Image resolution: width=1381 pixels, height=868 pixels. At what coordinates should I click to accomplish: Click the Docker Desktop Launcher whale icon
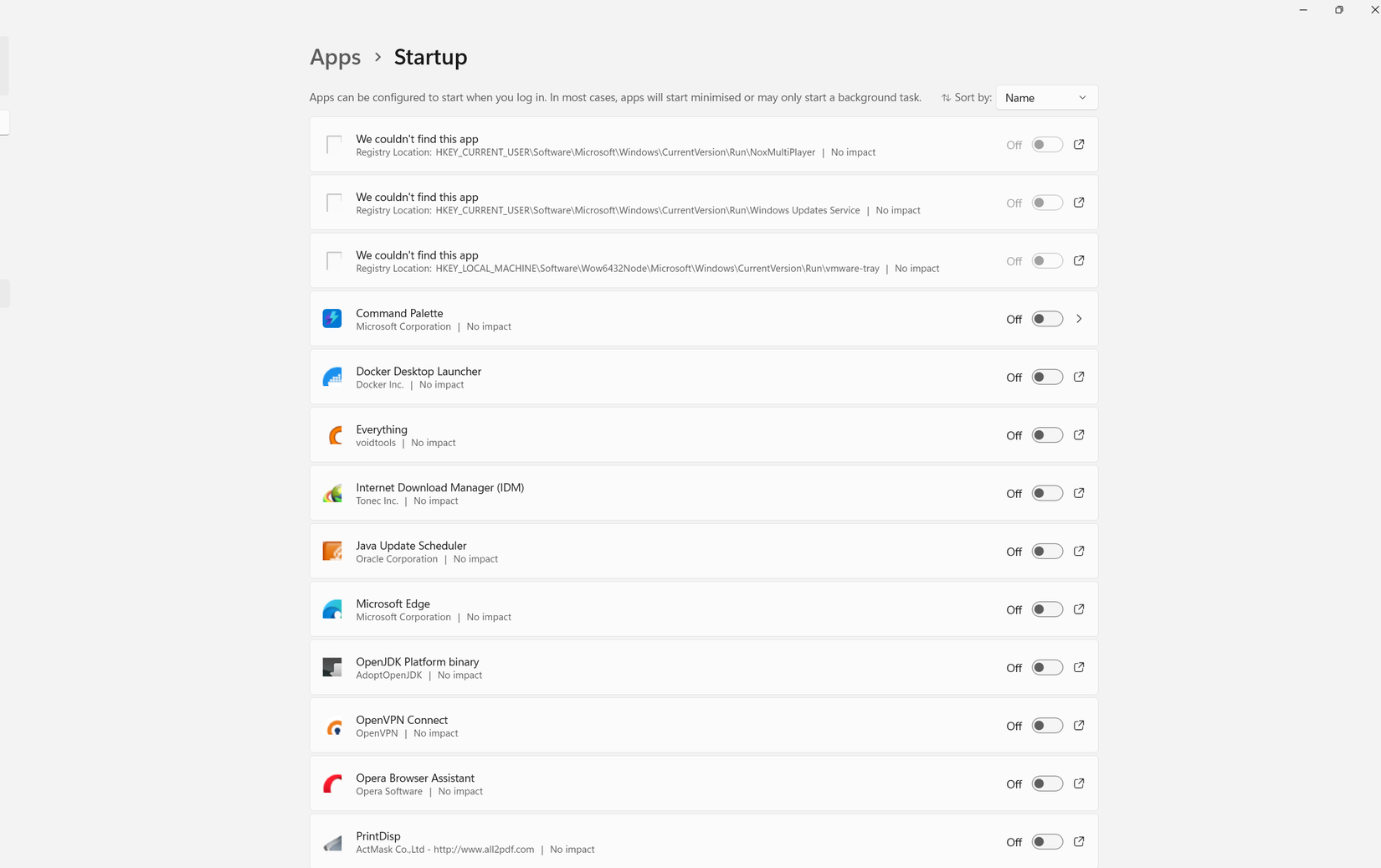pyautogui.click(x=332, y=377)
